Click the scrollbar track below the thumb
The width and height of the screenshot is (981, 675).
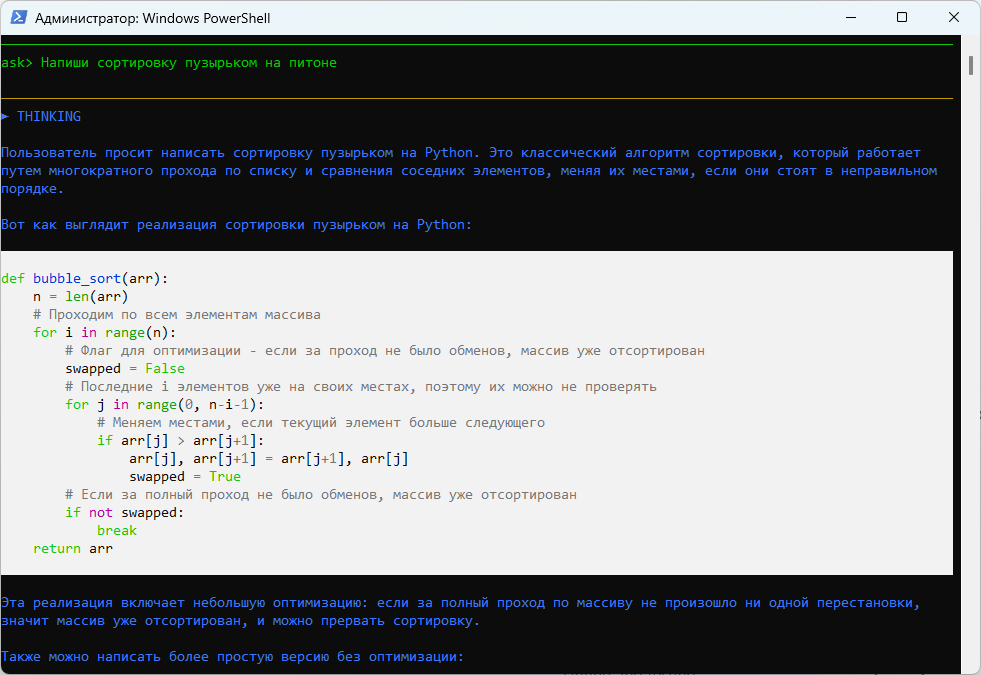tap(970, 400)
